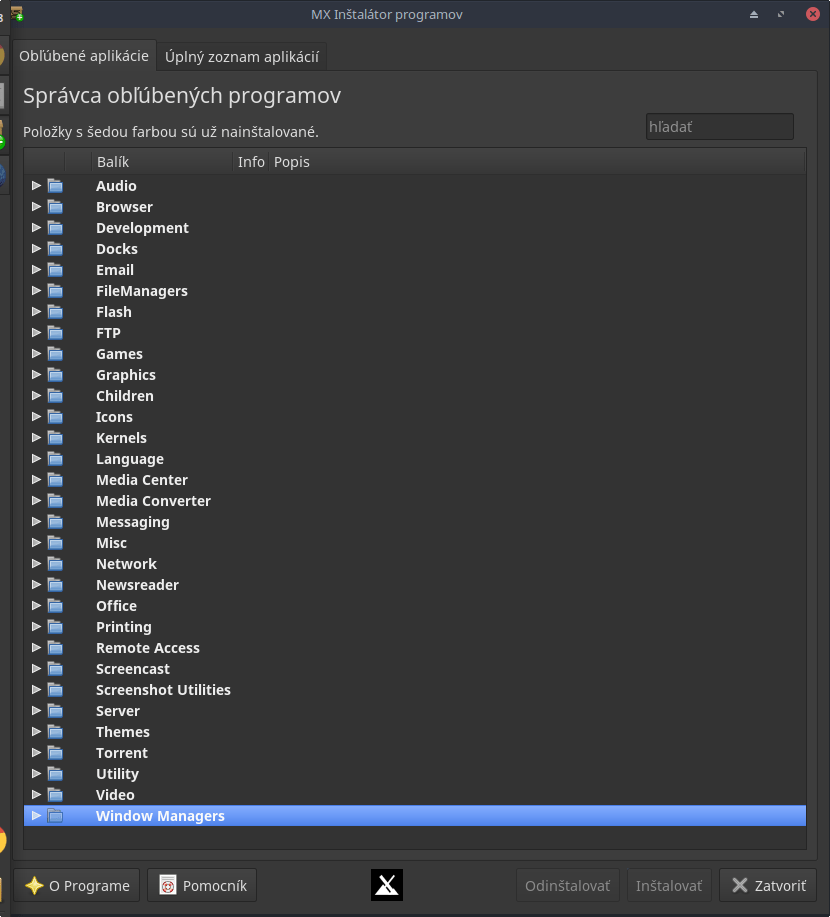Expand the Kernels category arrow

[36, 438]
